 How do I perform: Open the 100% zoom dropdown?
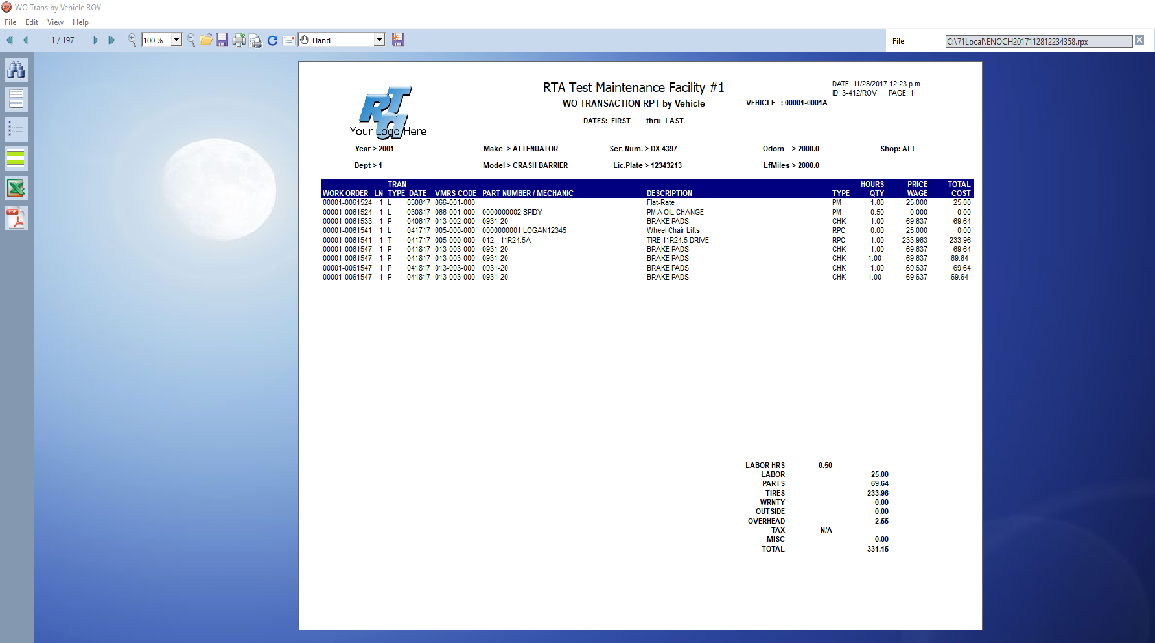pos(177,40)
